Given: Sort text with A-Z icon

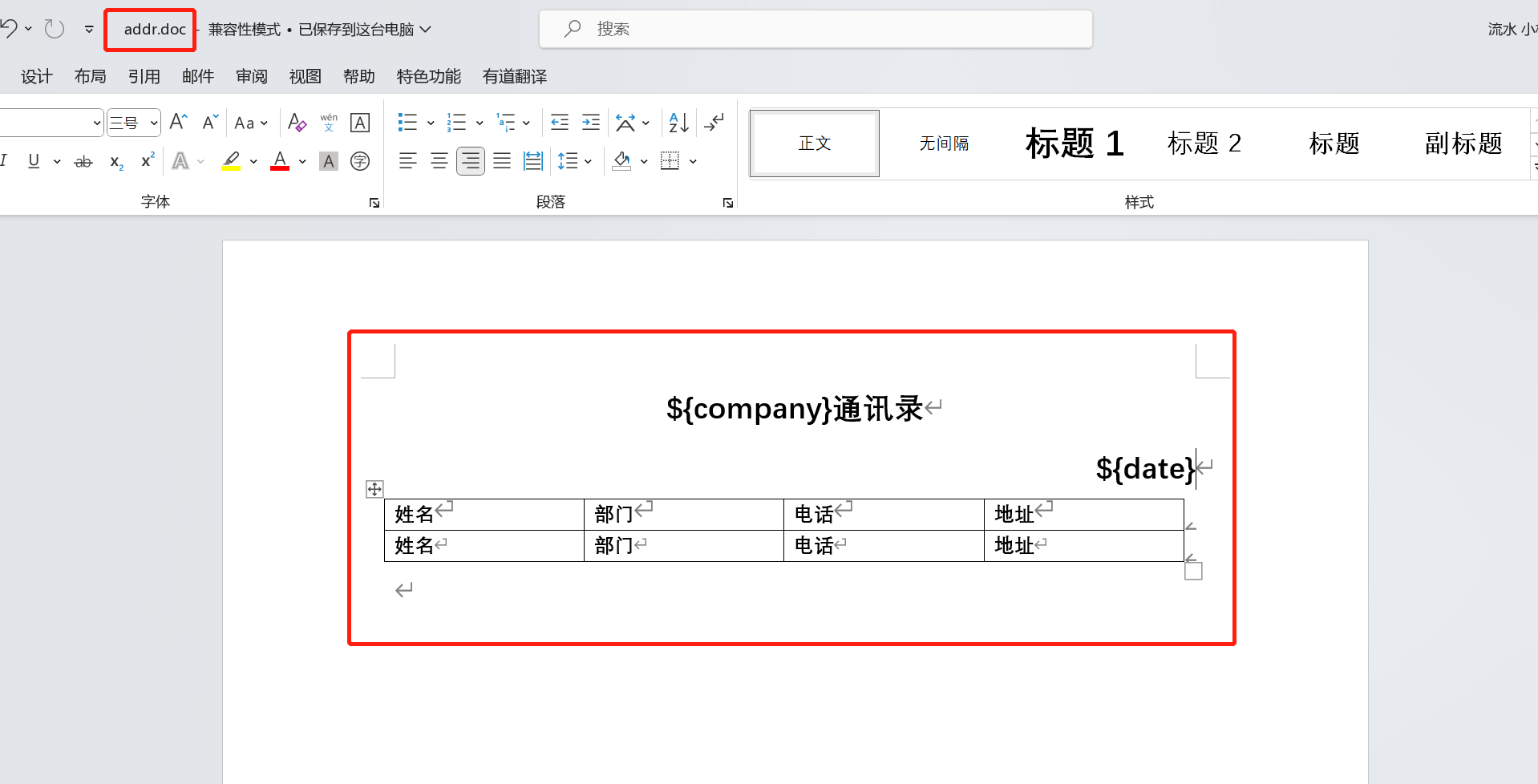Looking at the screenshot, I should (678, 123).
